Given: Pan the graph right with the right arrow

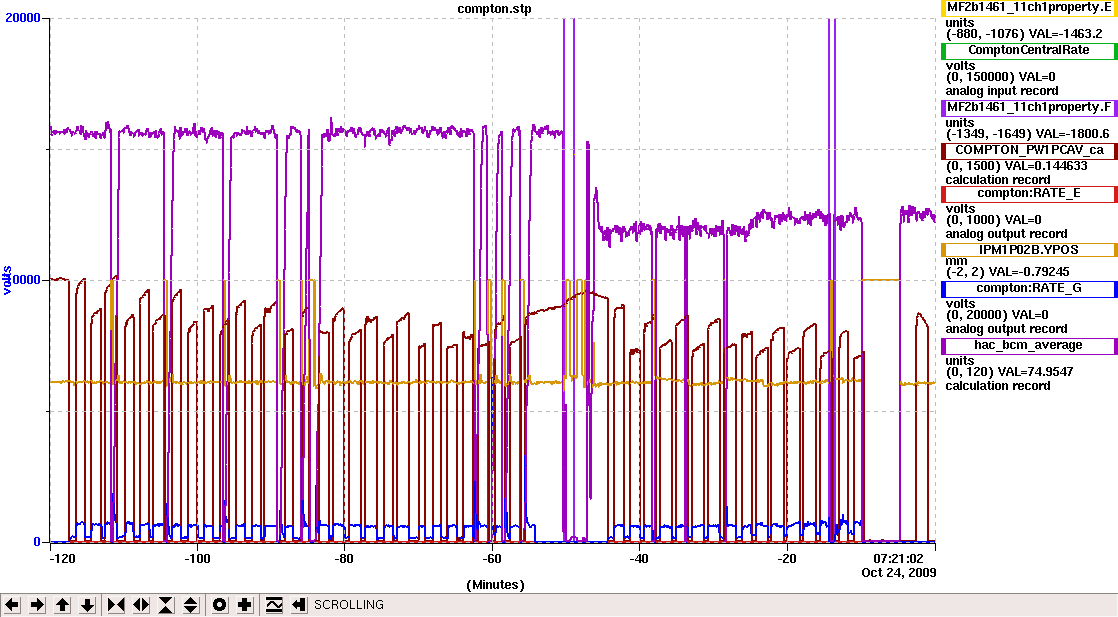Looking at the screenshot, I should [37, 605].
